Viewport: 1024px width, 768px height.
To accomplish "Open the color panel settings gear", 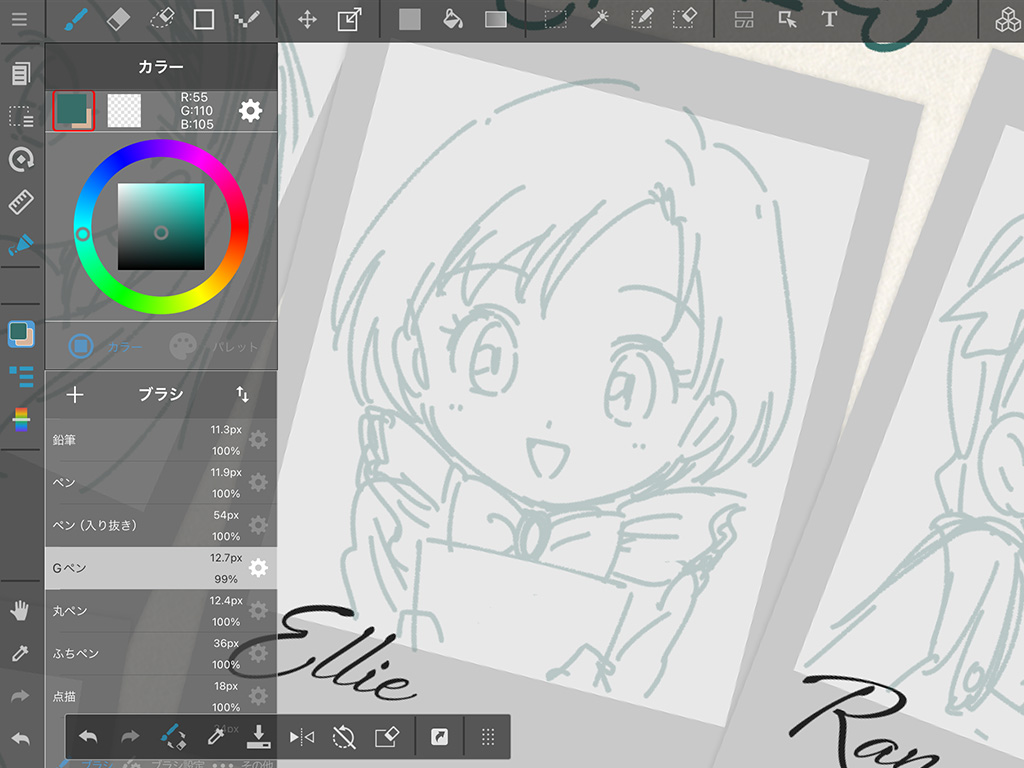I will click(250, 111).
